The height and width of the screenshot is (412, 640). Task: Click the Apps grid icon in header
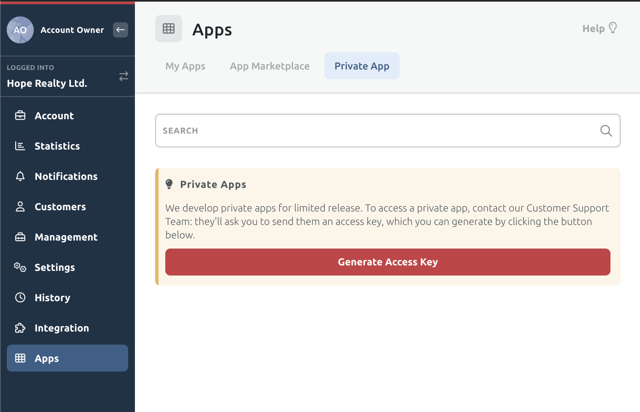pyautogui.click(x=169, y=29)
